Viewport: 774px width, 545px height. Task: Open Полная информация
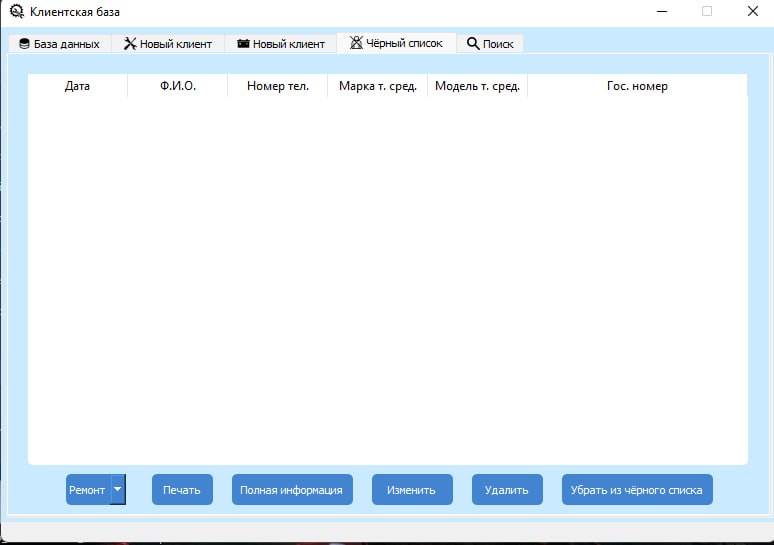[292, 489]
